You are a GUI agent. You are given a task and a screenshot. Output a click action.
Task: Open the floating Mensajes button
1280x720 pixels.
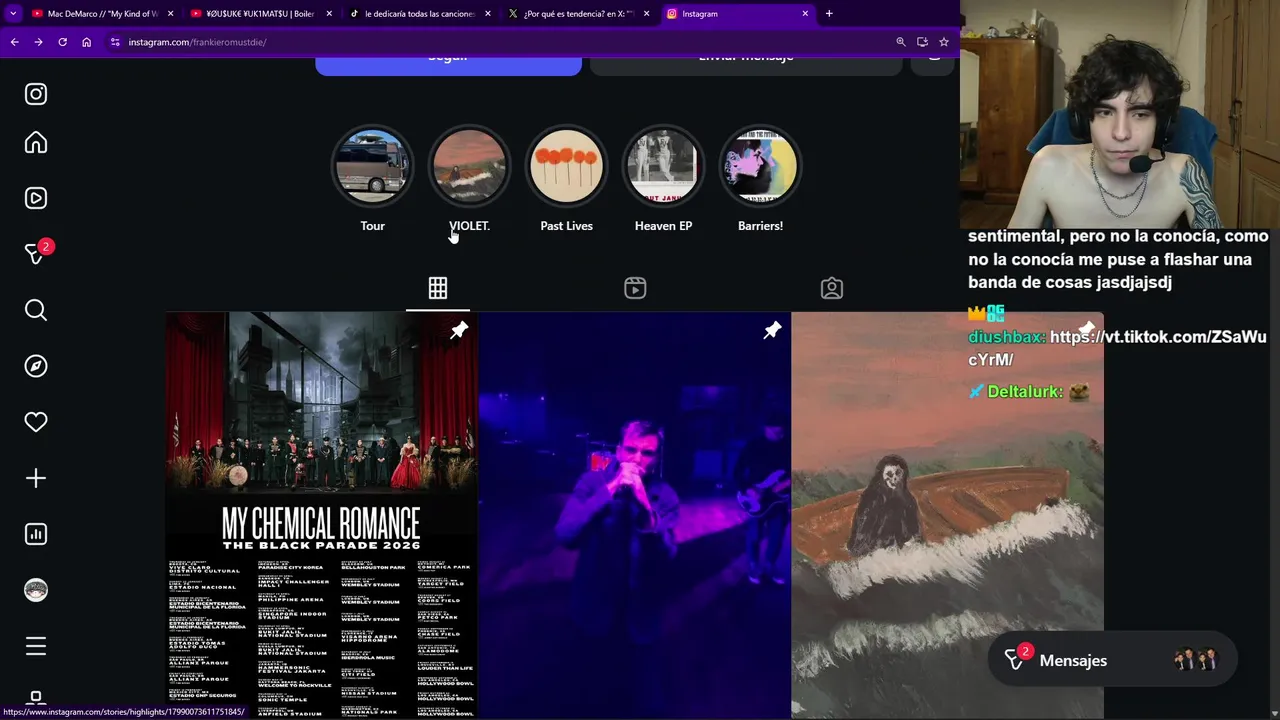coord(1112,660)
